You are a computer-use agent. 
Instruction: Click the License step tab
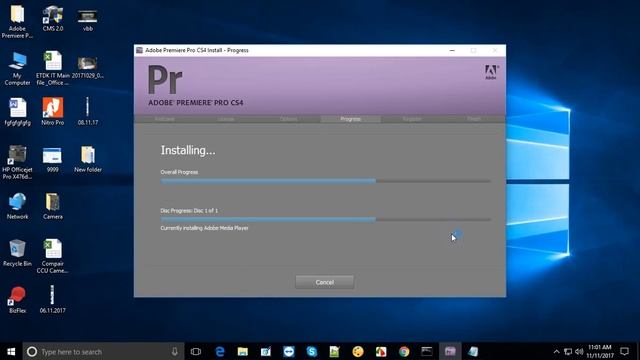click(x=227, y=119)
